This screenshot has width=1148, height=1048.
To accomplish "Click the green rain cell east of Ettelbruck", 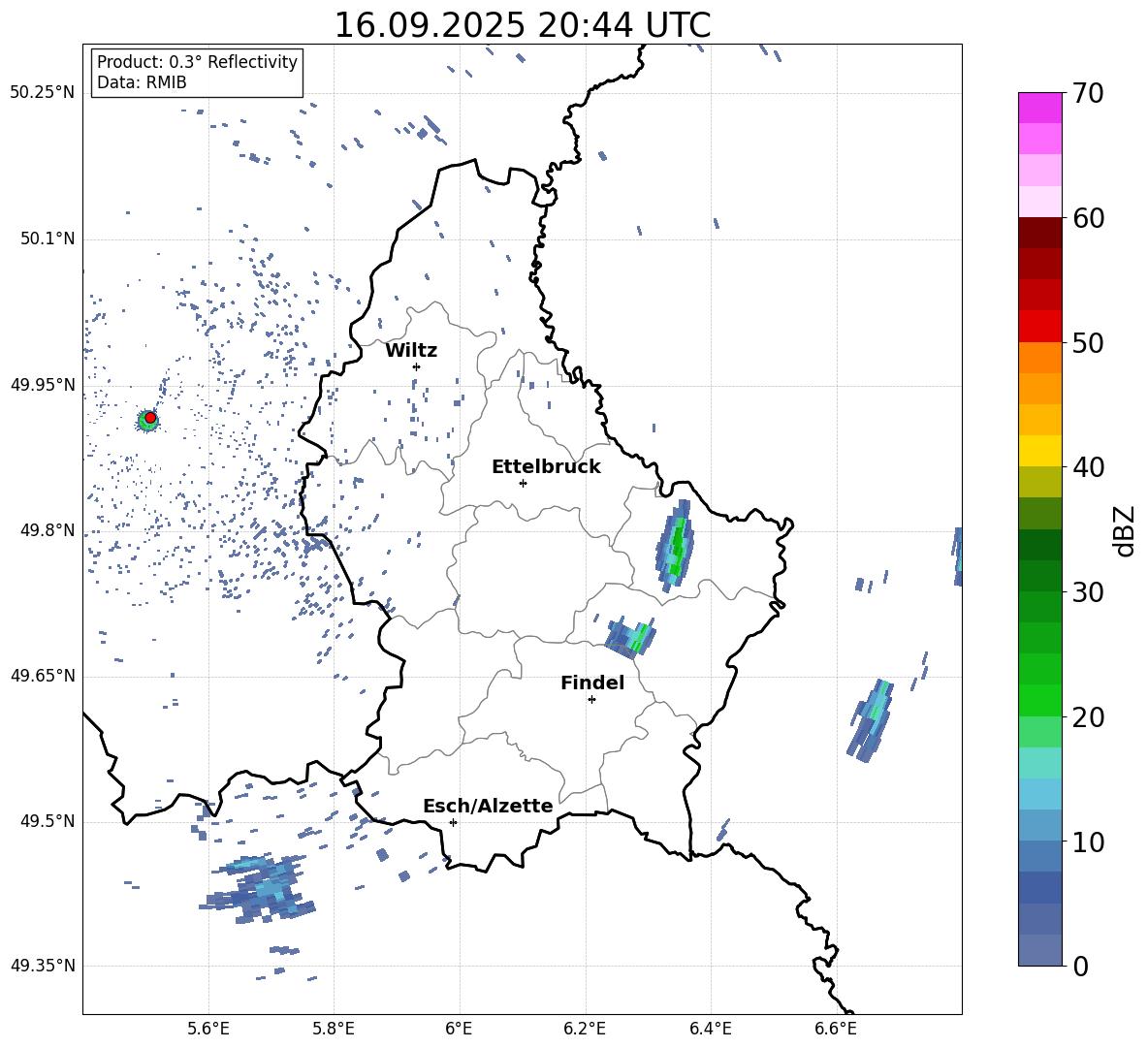I will [x=677, y=546].
